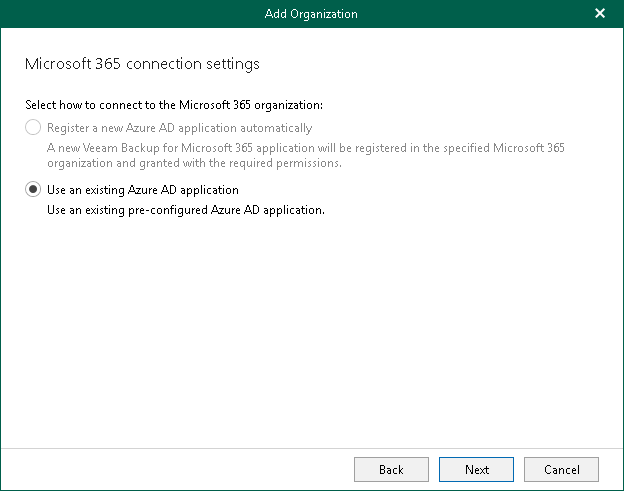Click the empty footer area left of Back
Screen dimensions: 624x491
tap(180, 469)
